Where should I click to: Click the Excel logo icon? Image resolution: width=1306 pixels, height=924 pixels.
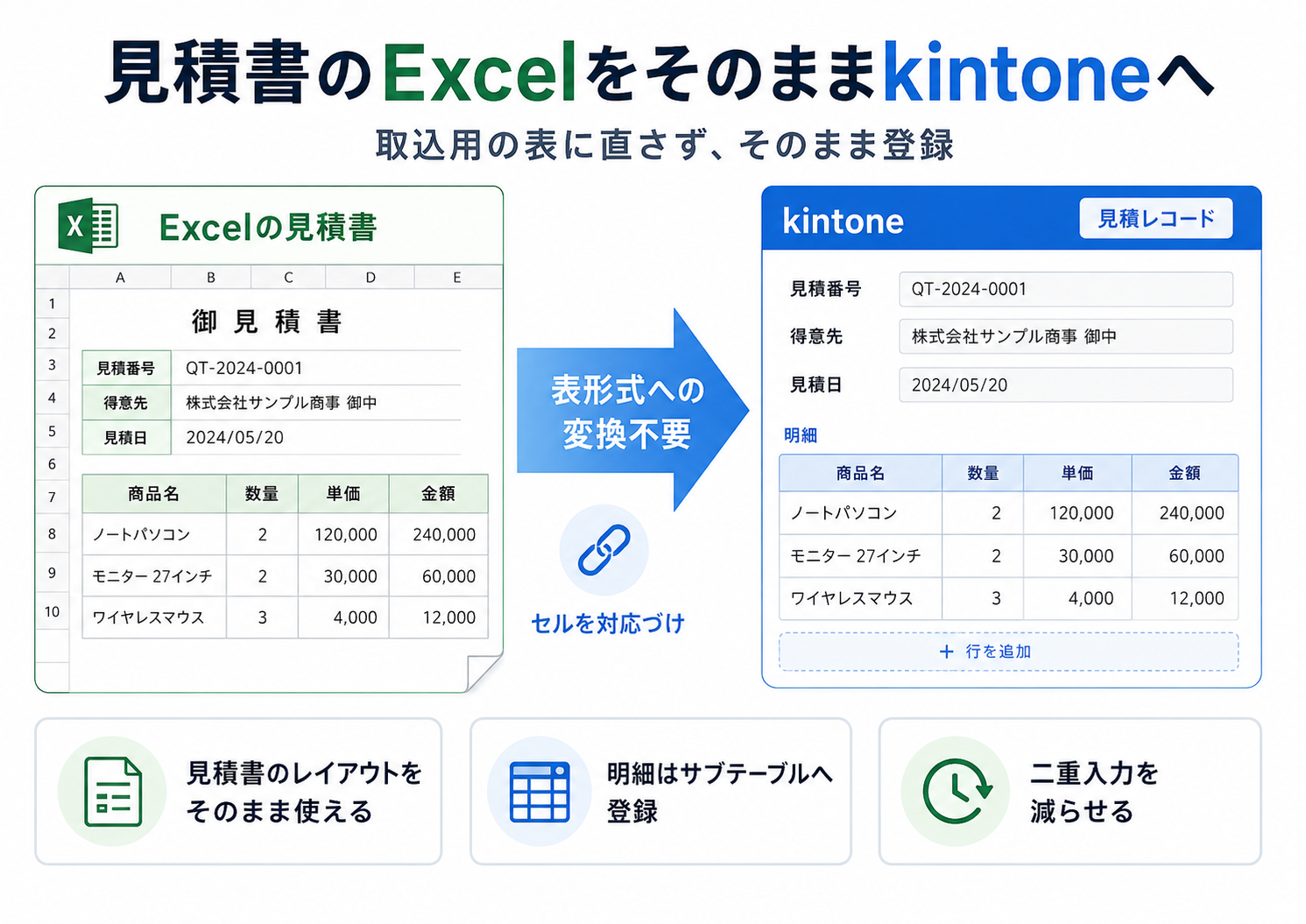click(x=88, y=226)
